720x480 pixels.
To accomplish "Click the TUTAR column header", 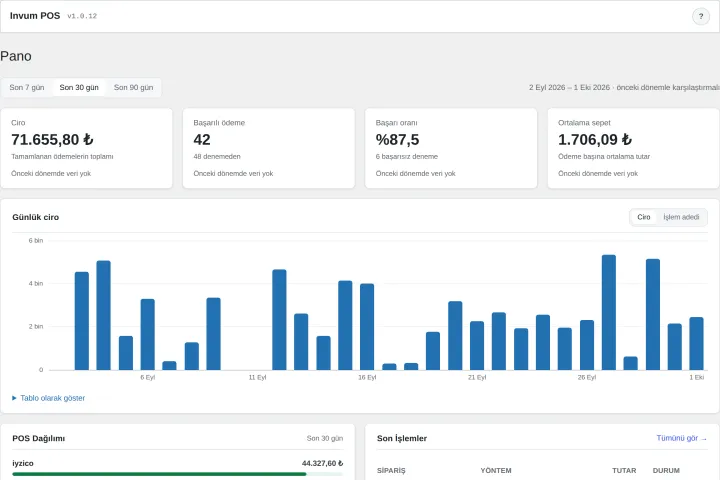I will [624, 471].
